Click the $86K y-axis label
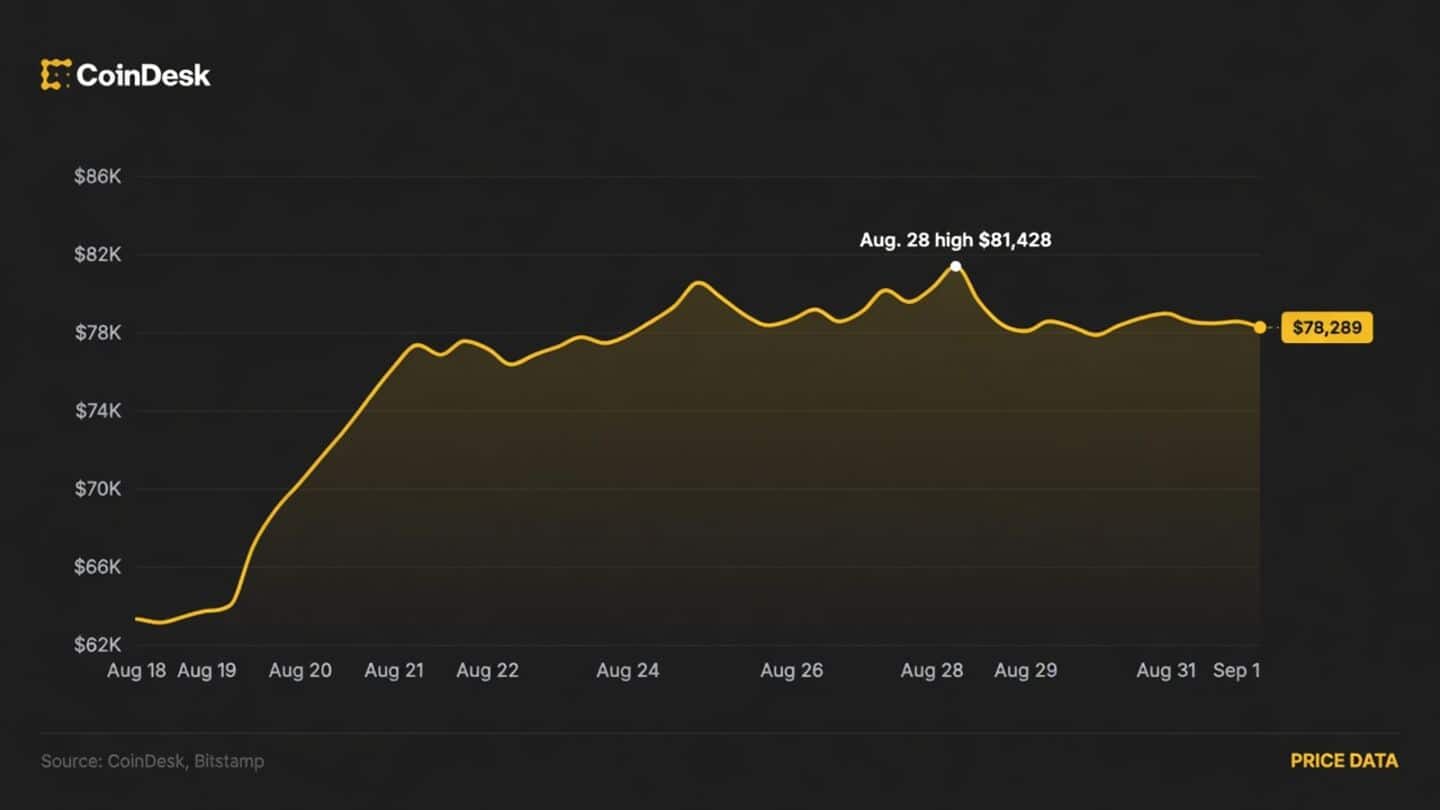 [x=97, y=177]
